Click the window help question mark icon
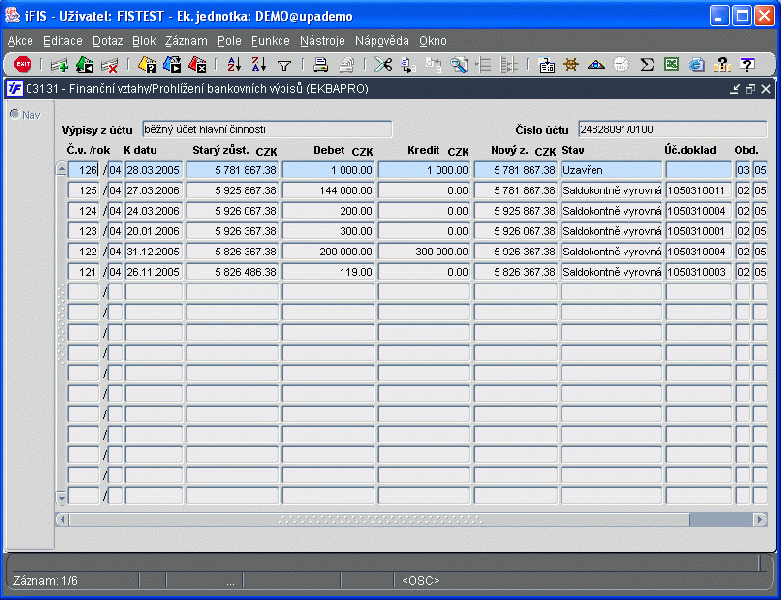This screenshot has width=781, height=600. [747, 65]
